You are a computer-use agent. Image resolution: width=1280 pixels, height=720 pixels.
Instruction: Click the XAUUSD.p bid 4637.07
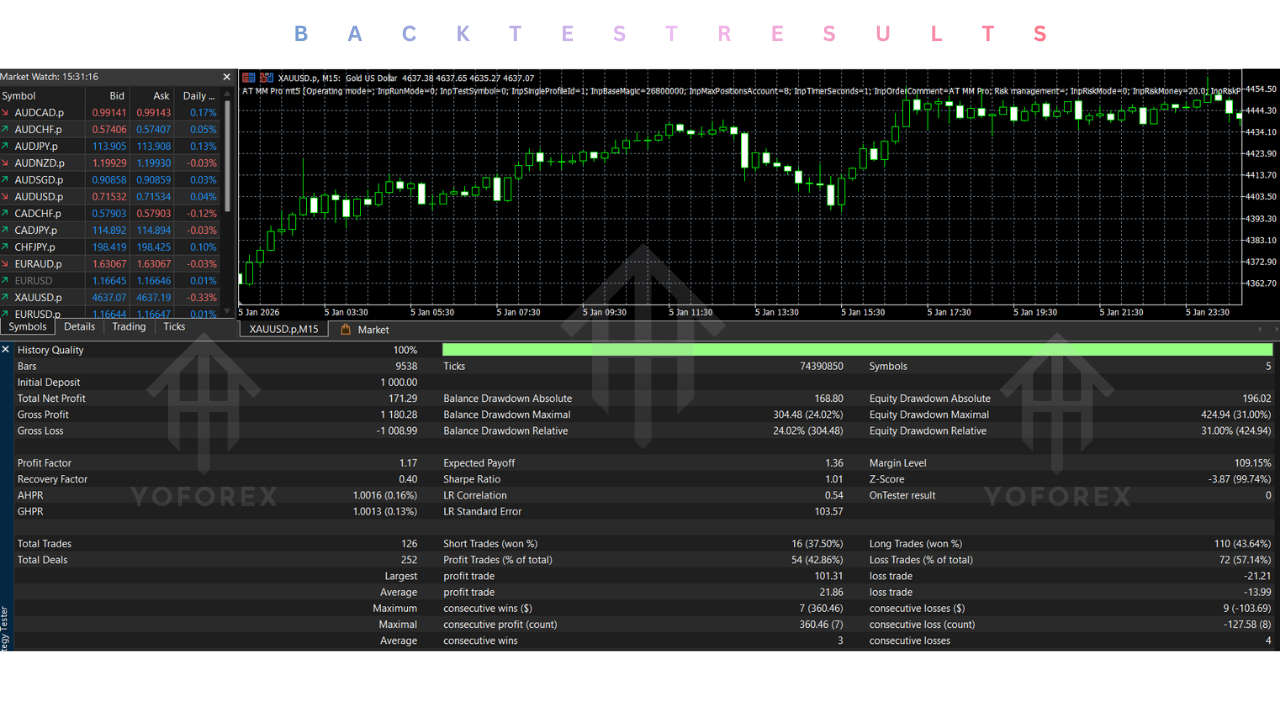click(x=109, y=297)
